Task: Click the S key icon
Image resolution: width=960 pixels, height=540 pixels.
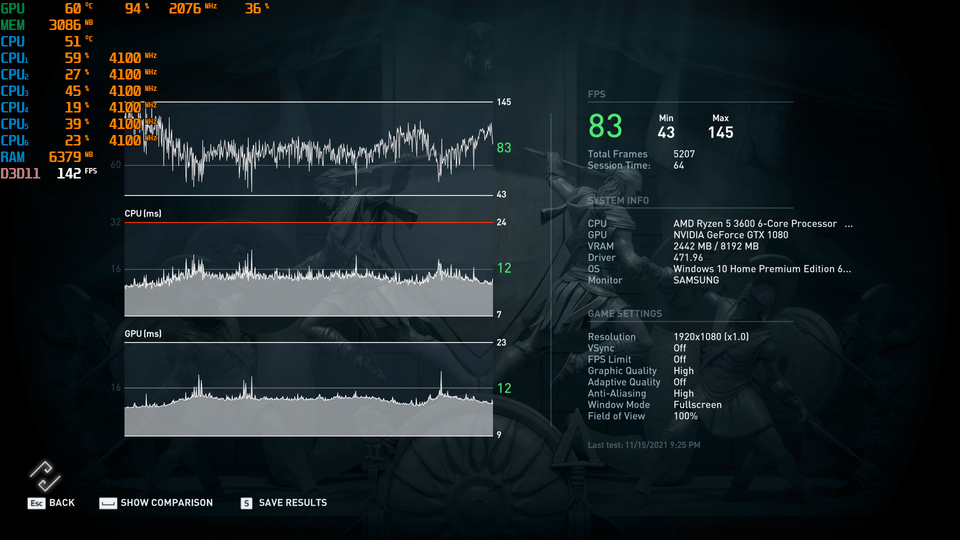Action: click(246, 503)
